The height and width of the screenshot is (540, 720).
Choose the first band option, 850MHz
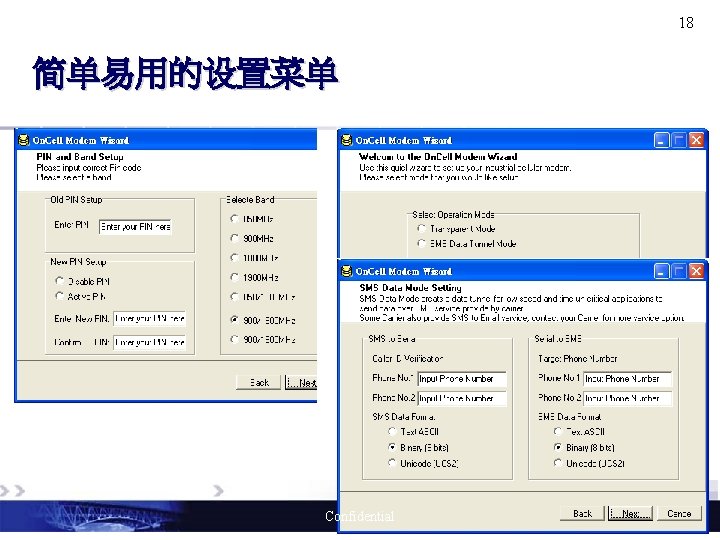click(234, 219)
